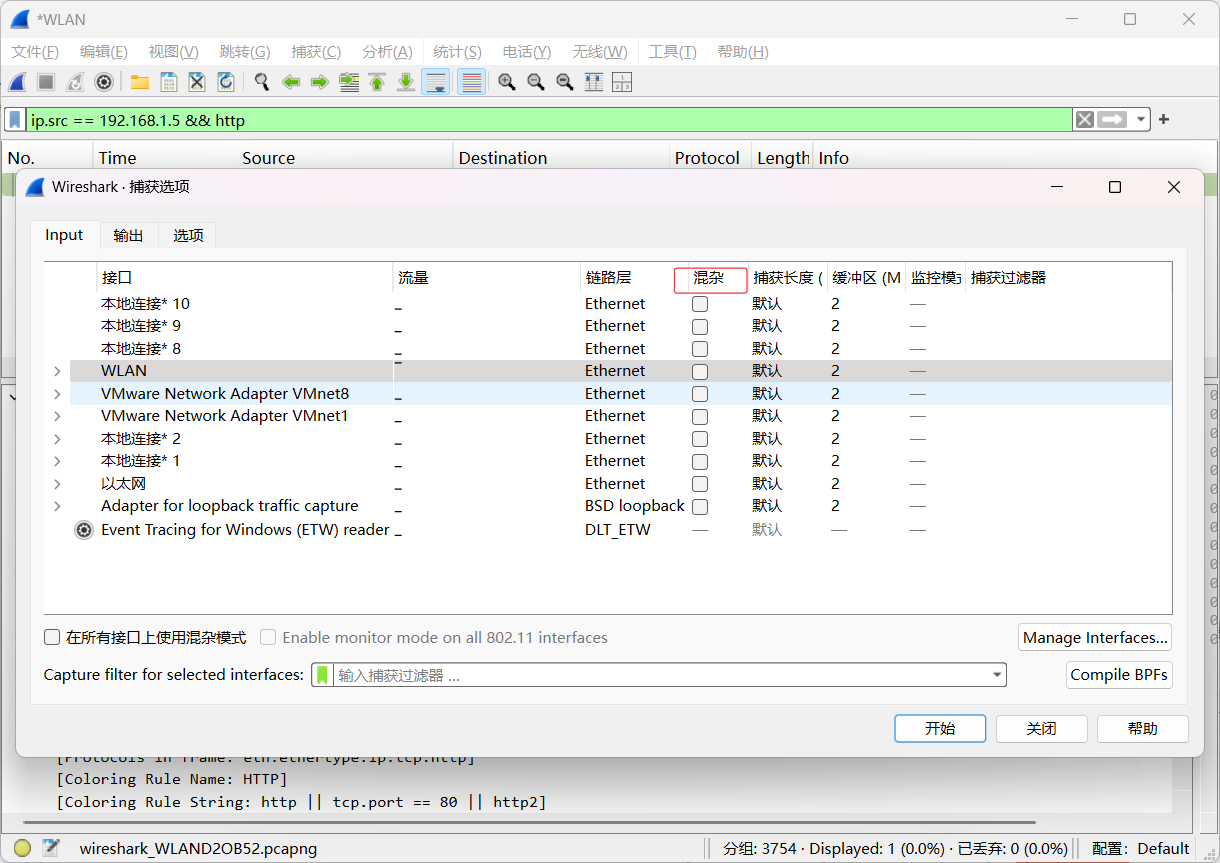Expand VMware Network Adapter VMnet8 row

[x=57, y=394]
